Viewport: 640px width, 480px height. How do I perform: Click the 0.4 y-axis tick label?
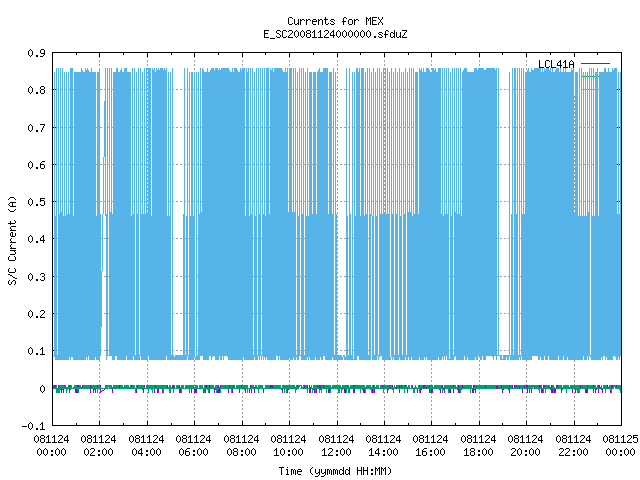(x=36, y=239)
